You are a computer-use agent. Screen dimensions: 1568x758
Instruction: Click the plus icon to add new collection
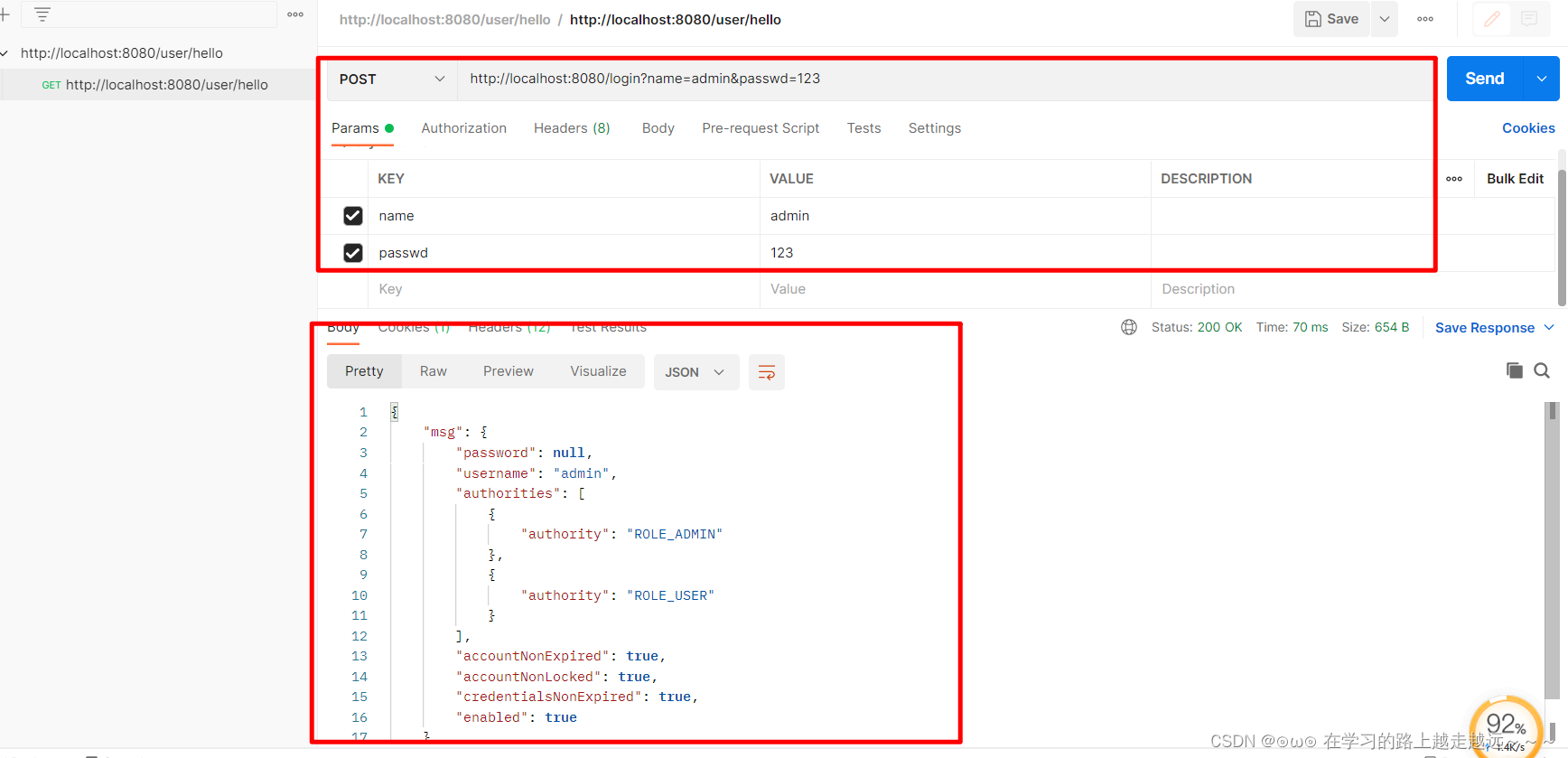tap(5, 14)
